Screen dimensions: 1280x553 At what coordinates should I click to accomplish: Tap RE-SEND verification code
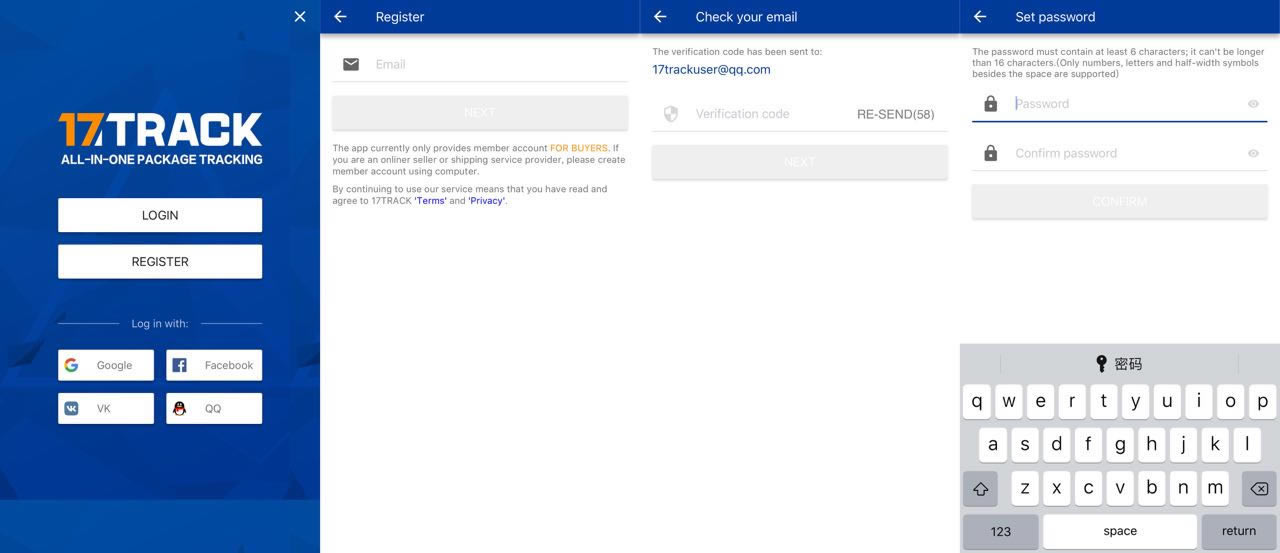point(895,114)
